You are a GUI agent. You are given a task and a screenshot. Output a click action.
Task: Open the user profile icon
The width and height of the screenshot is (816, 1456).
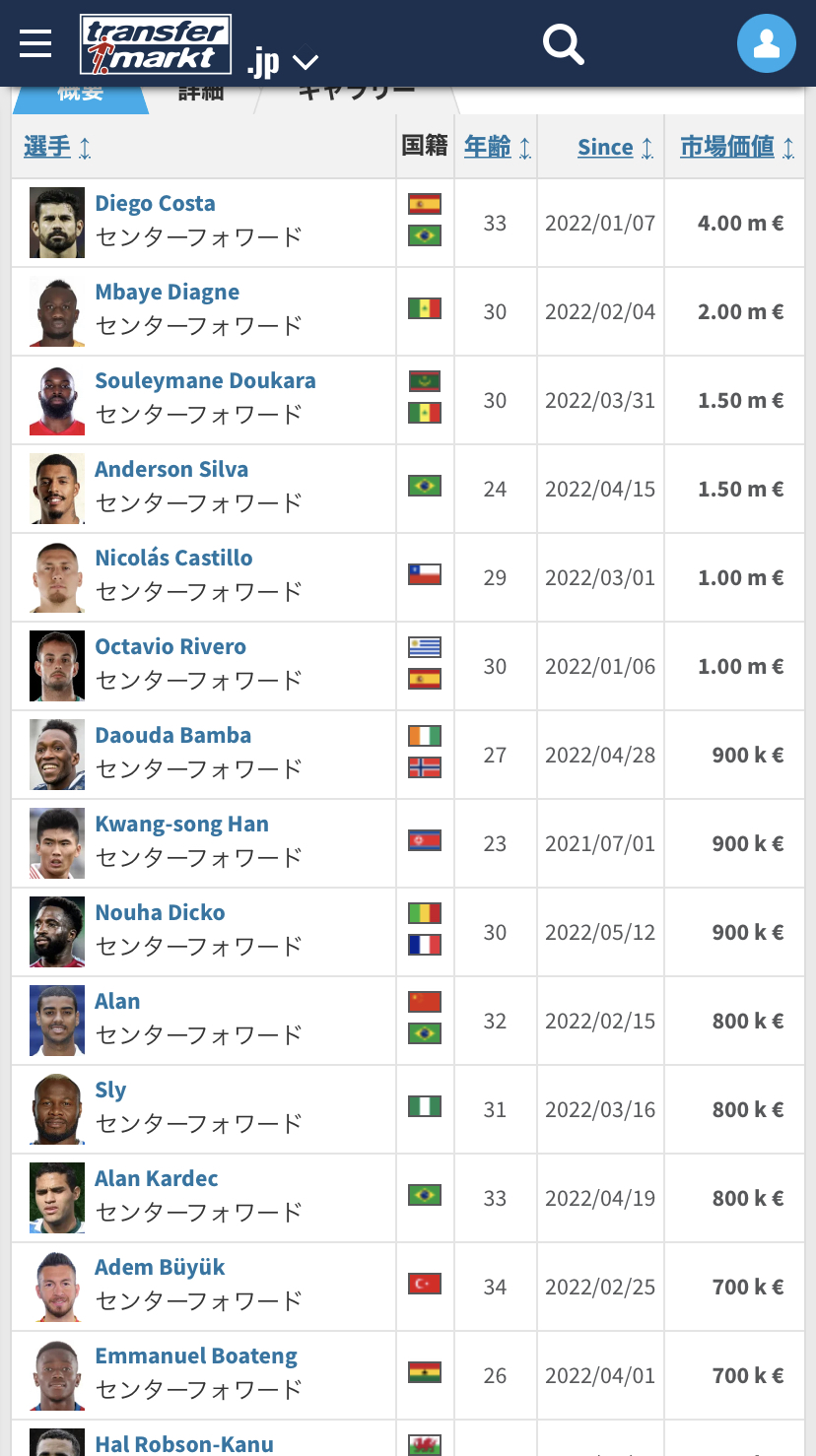[766, 43]
